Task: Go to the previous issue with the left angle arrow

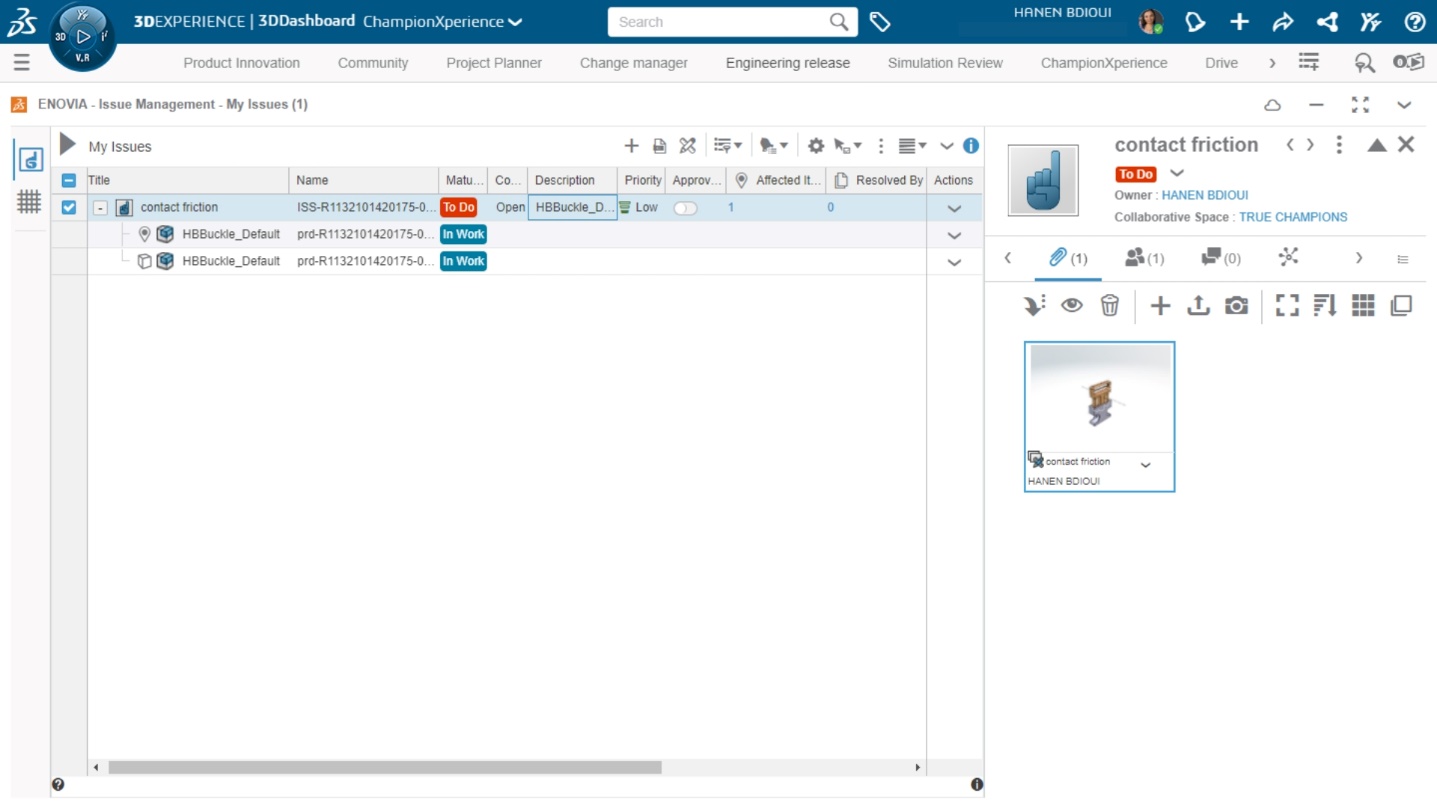Action: [1290, 145]
